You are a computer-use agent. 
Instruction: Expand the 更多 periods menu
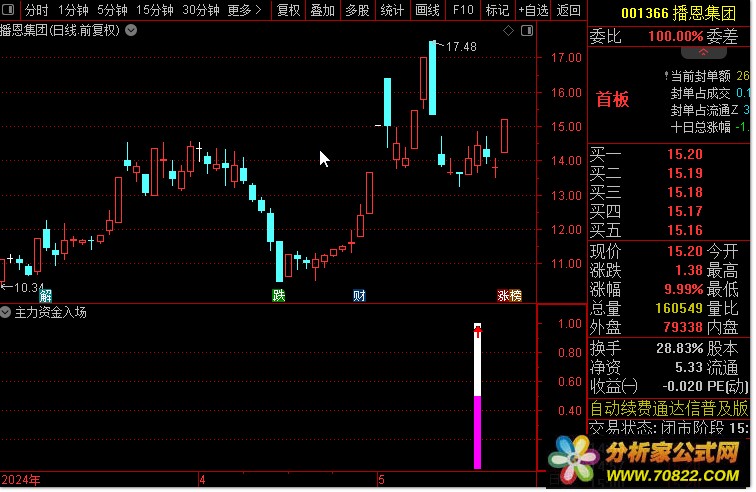pos(244,10)
